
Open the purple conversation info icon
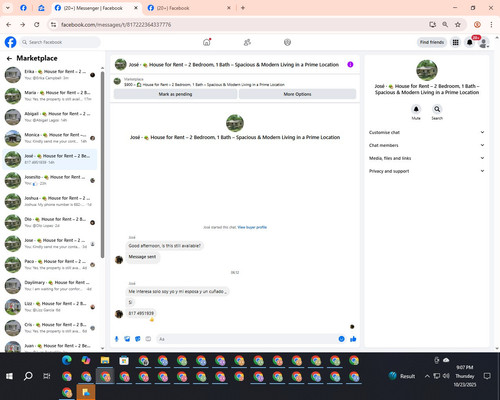350,64
